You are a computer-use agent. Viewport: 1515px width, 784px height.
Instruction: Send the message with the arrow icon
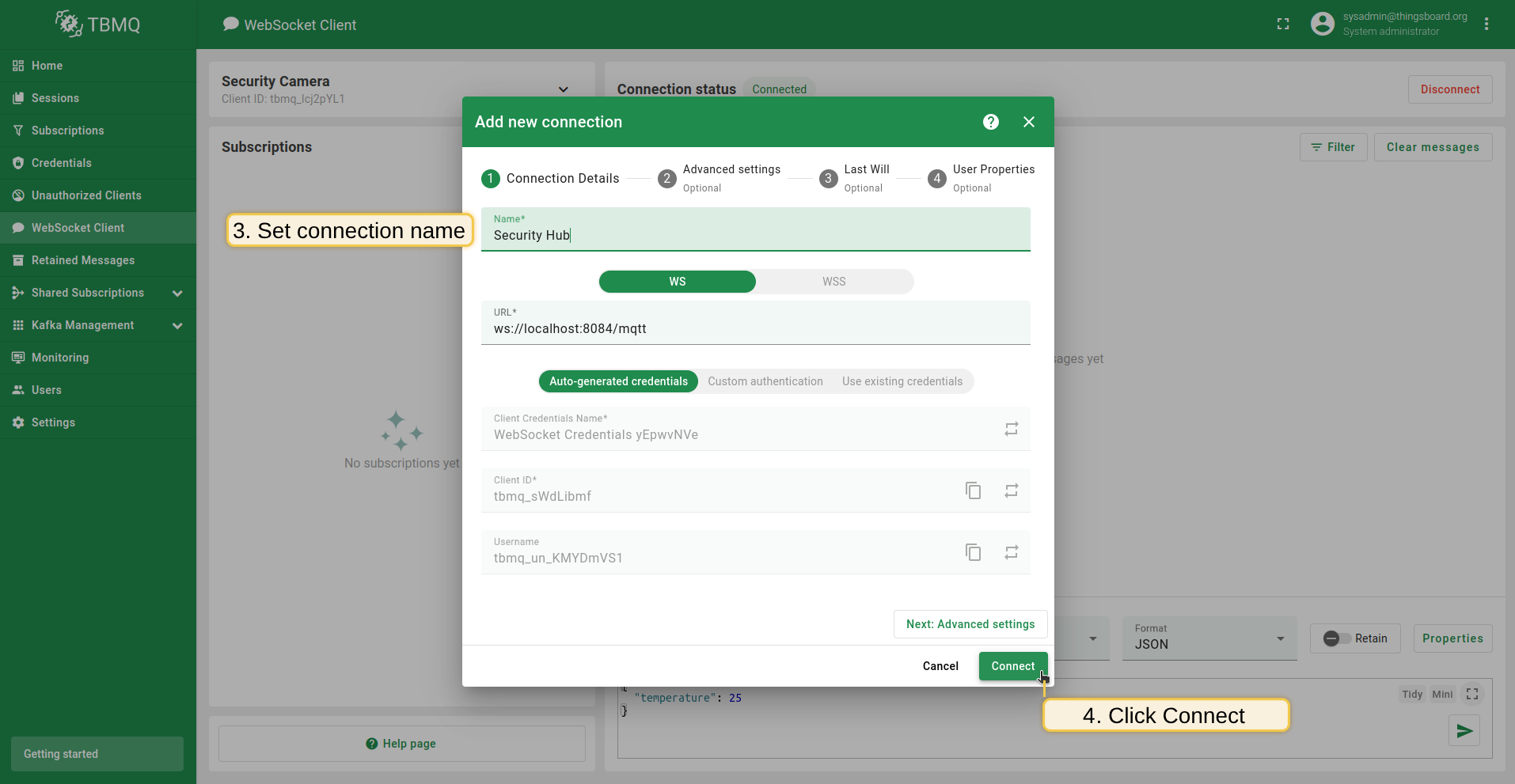(1464, 731)
